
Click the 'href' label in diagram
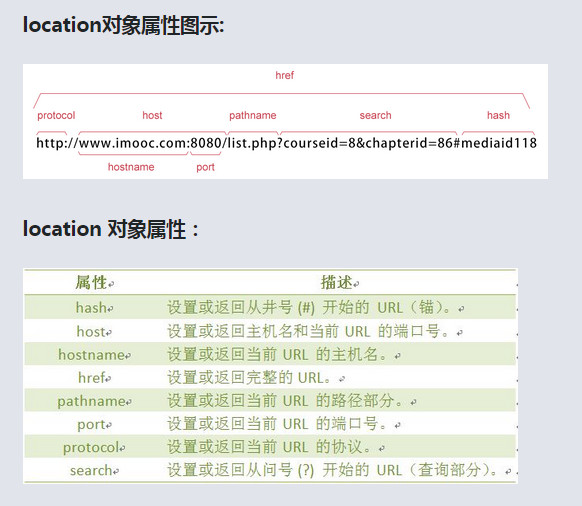(x=284, y=75)
